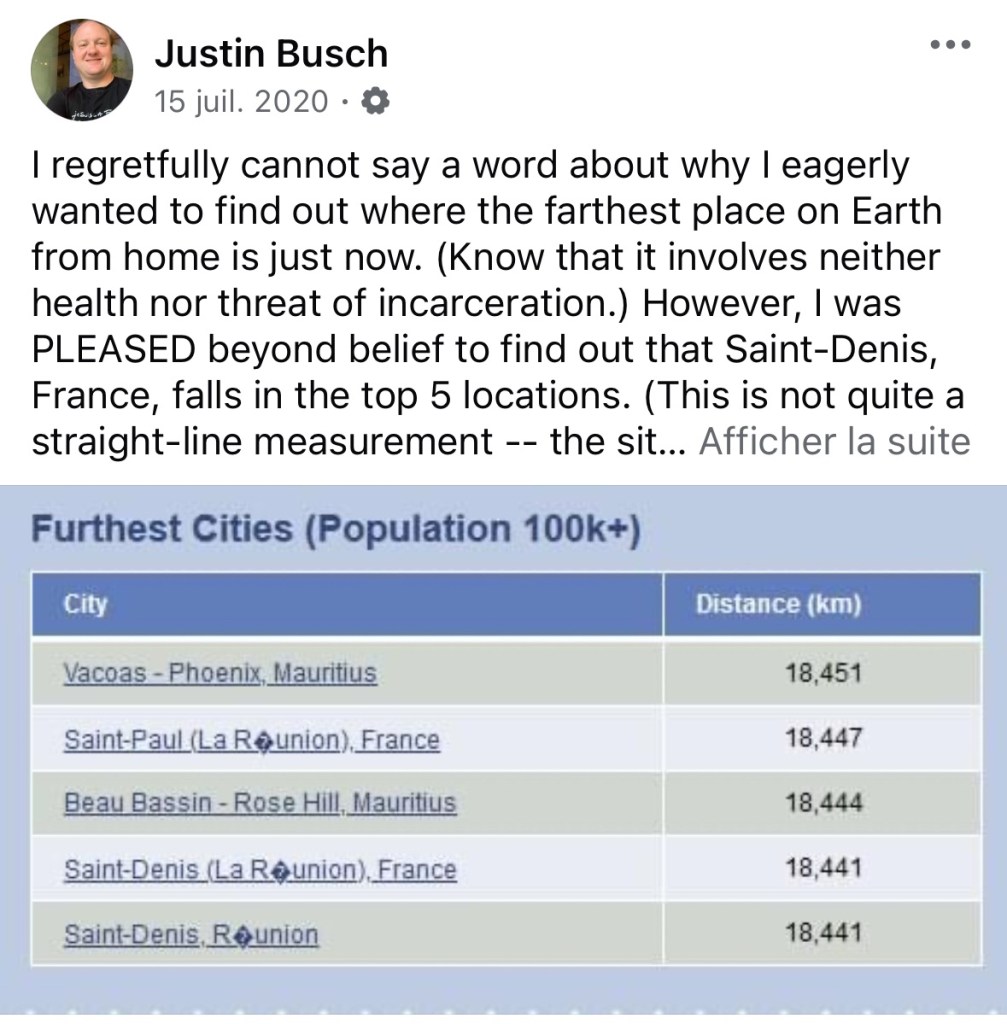Viewport: 1007px width, 1024px height.
Task: Open the post timestamp 15 juil. 2020
Action: click(x=241, y=101)
